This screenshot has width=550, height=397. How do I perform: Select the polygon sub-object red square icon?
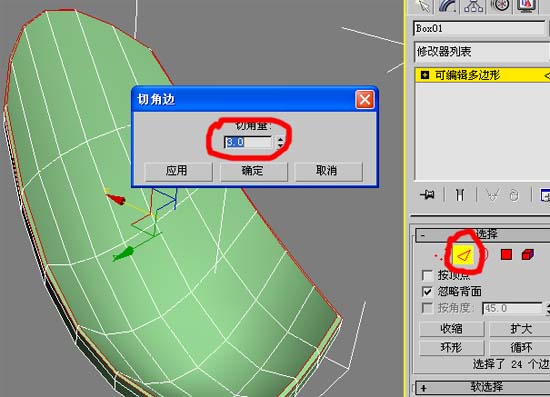pos(506,255)
